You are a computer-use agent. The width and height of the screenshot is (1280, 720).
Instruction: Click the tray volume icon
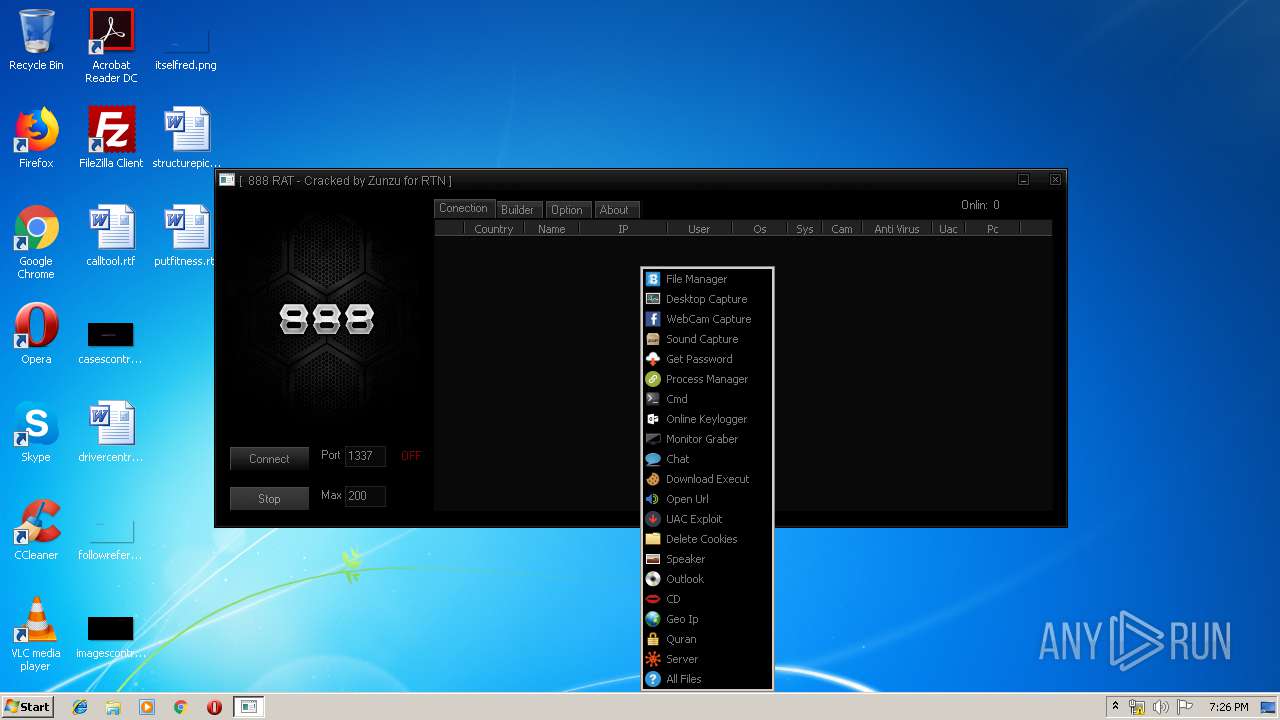tap(1161, 707)
